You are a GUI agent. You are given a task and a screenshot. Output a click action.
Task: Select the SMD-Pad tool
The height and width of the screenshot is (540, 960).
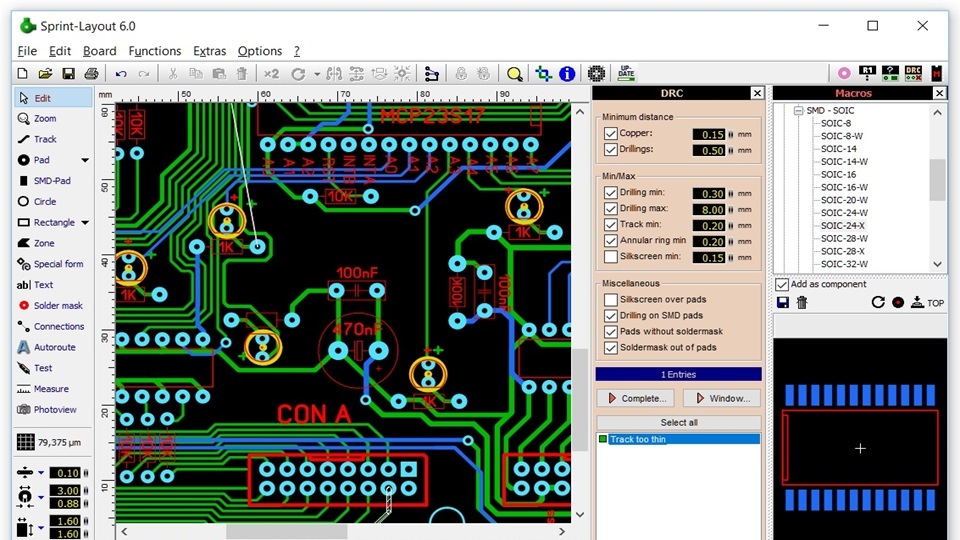(44, 181)
